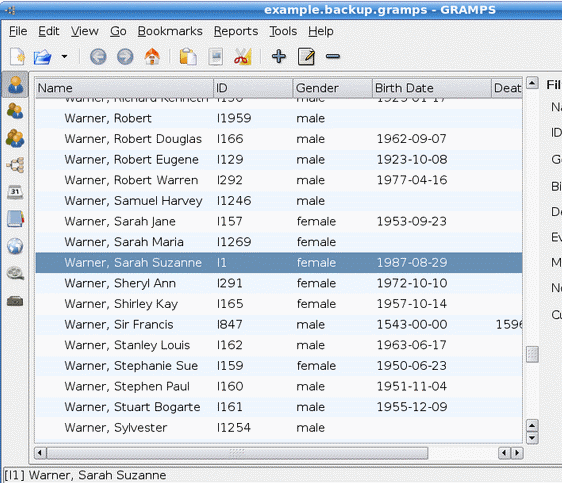The height and width of the screenshot is (483, 562).
Task: Open the clipboard icon in toolbar
Action: (x=188, y=56)
